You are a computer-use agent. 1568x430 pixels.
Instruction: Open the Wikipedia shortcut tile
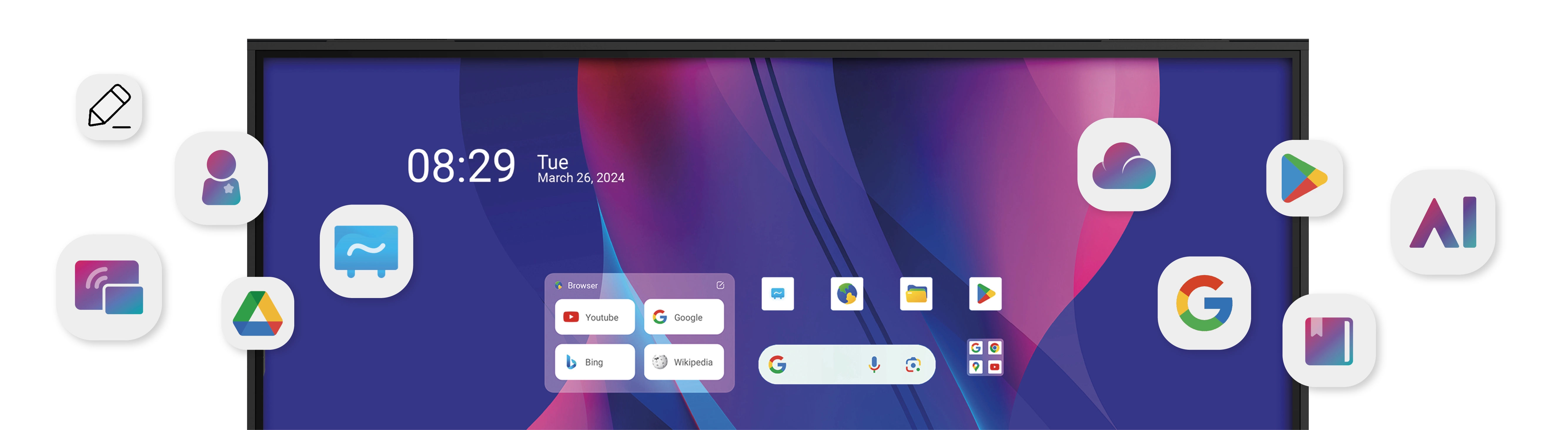tap(683, 362)
